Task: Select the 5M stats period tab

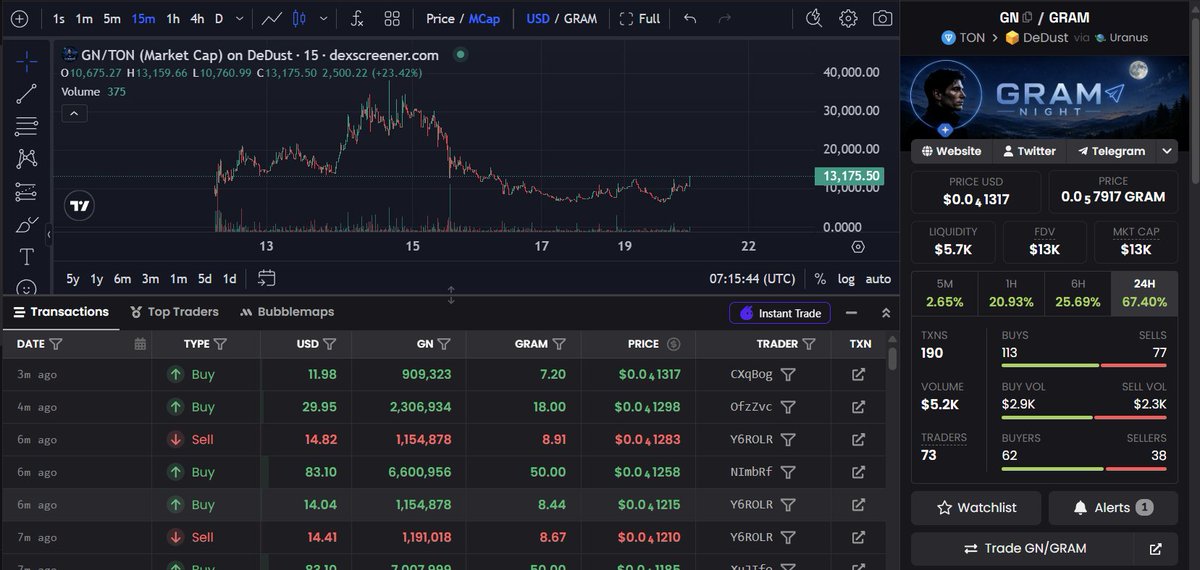Action: coord(945,293)
